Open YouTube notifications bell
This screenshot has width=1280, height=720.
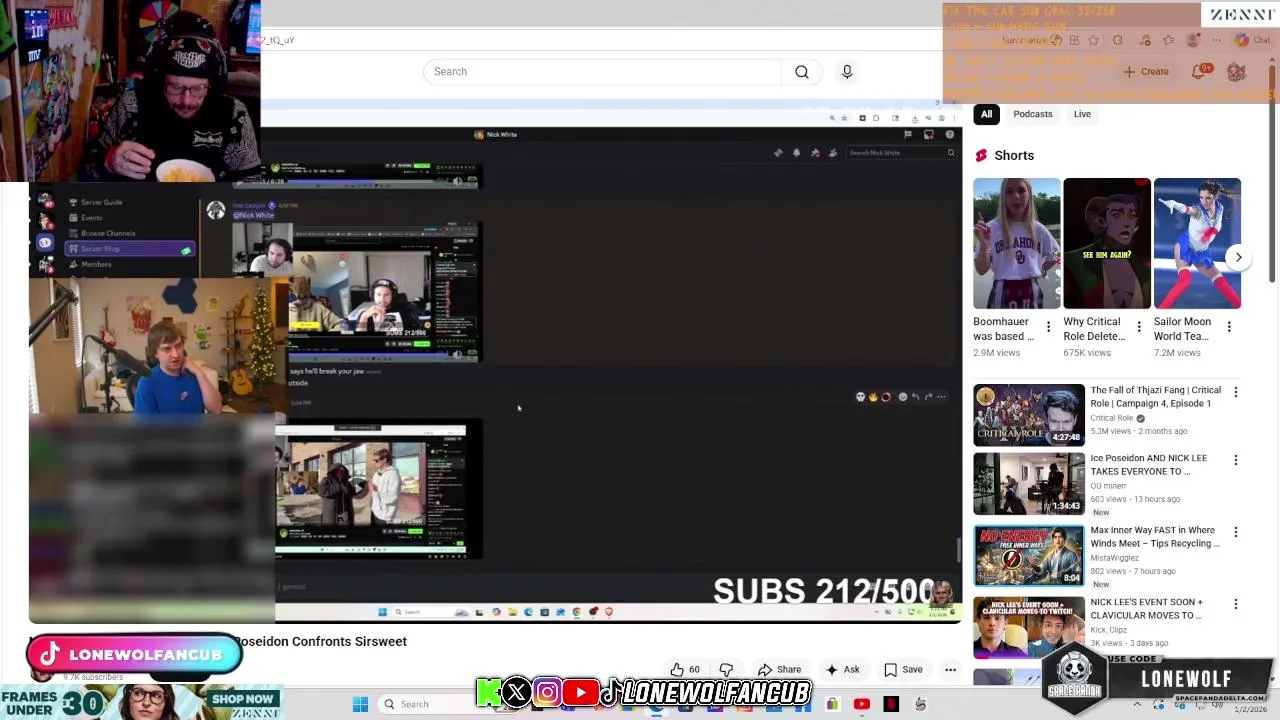[x=1199, y=72]
